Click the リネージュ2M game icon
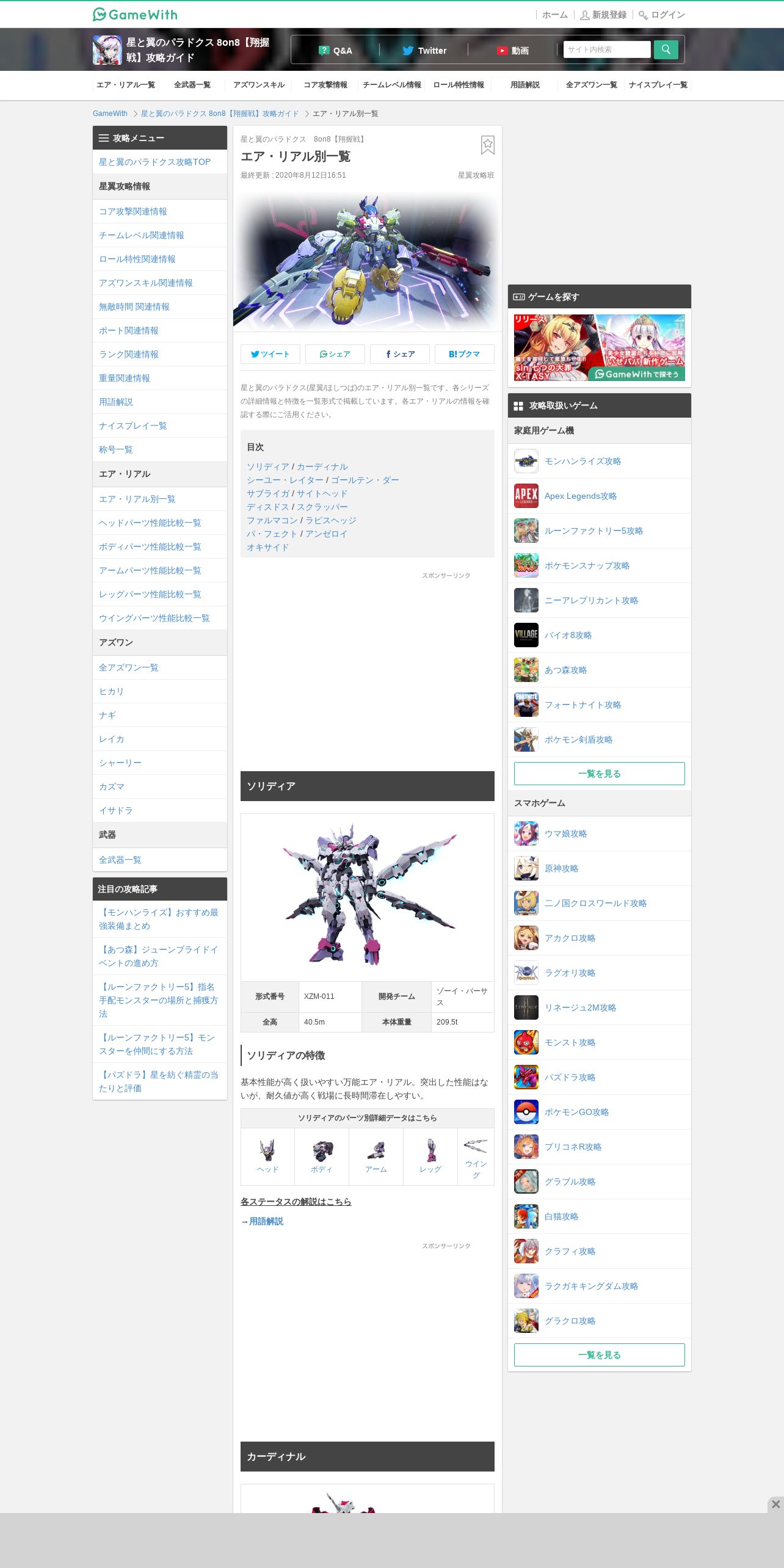 [526, 1007]
